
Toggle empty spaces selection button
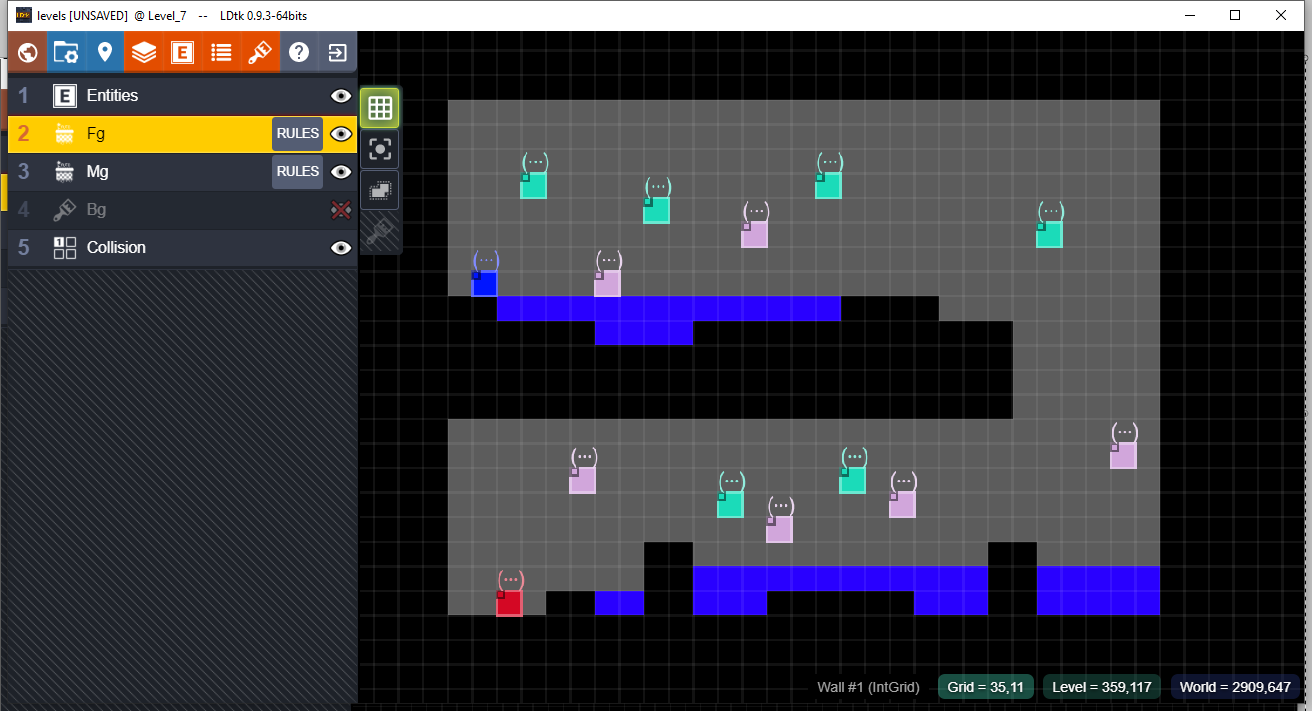(x=380, y=190)
